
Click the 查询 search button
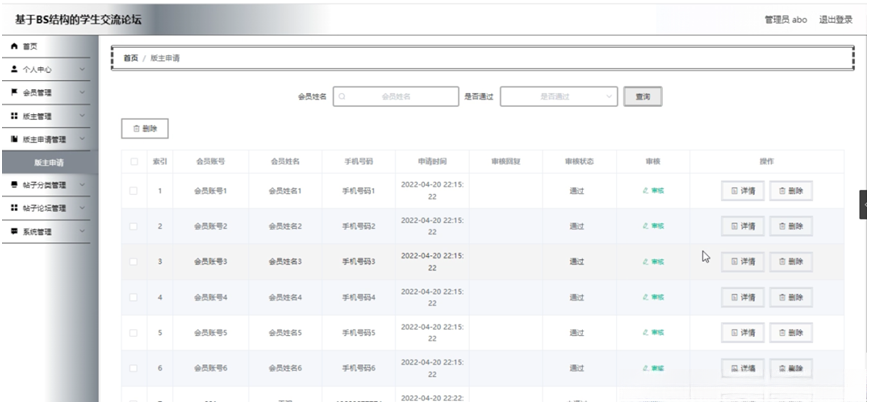pyautogui.click(x=643, y=96)
